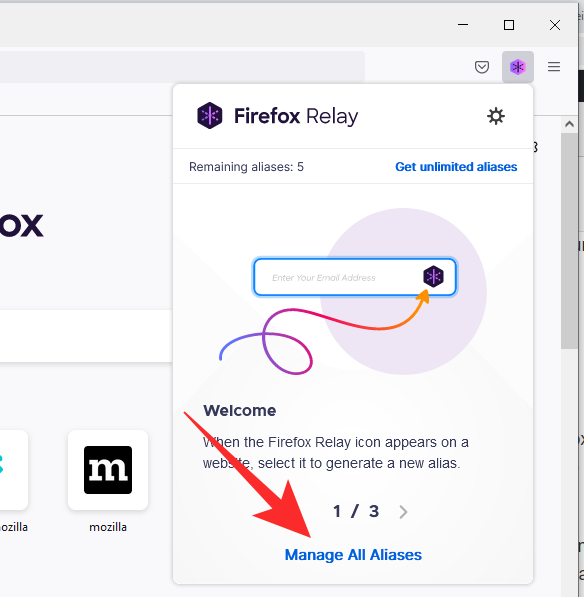Screen dimensions: 584x597
Task: Maximize the Firefox window
Action: (x=509, y=25)
